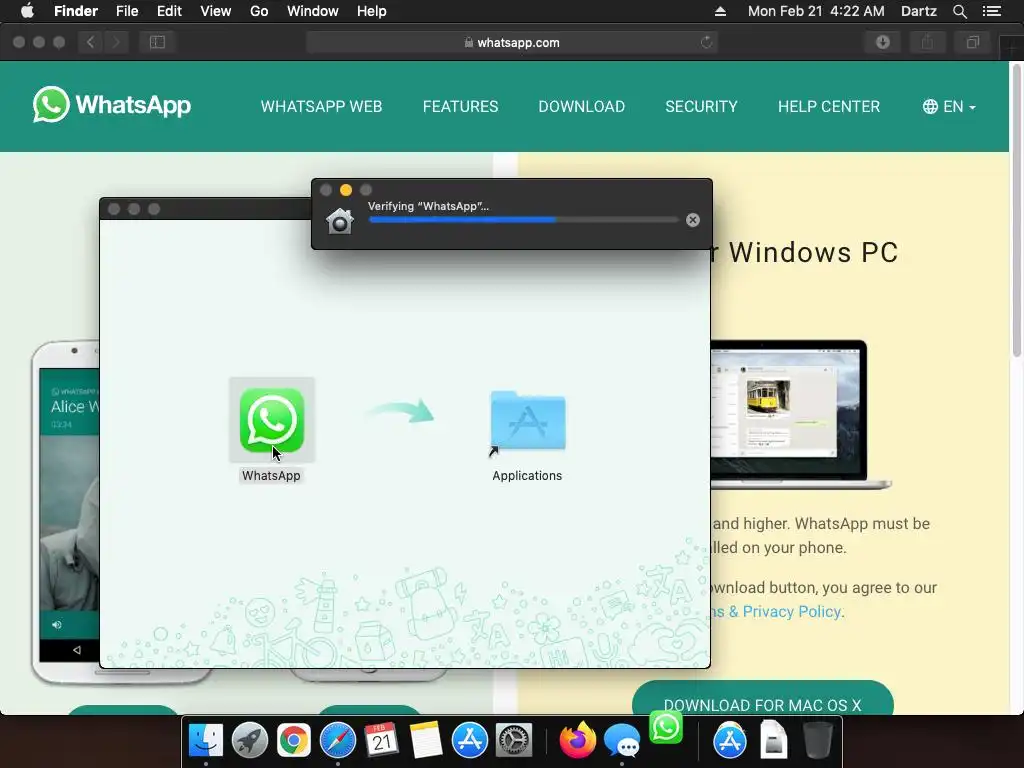Expand the EN language dropdown
Image resolution: width=1024 pixels, height=768 pixels.
click(949, 106)
